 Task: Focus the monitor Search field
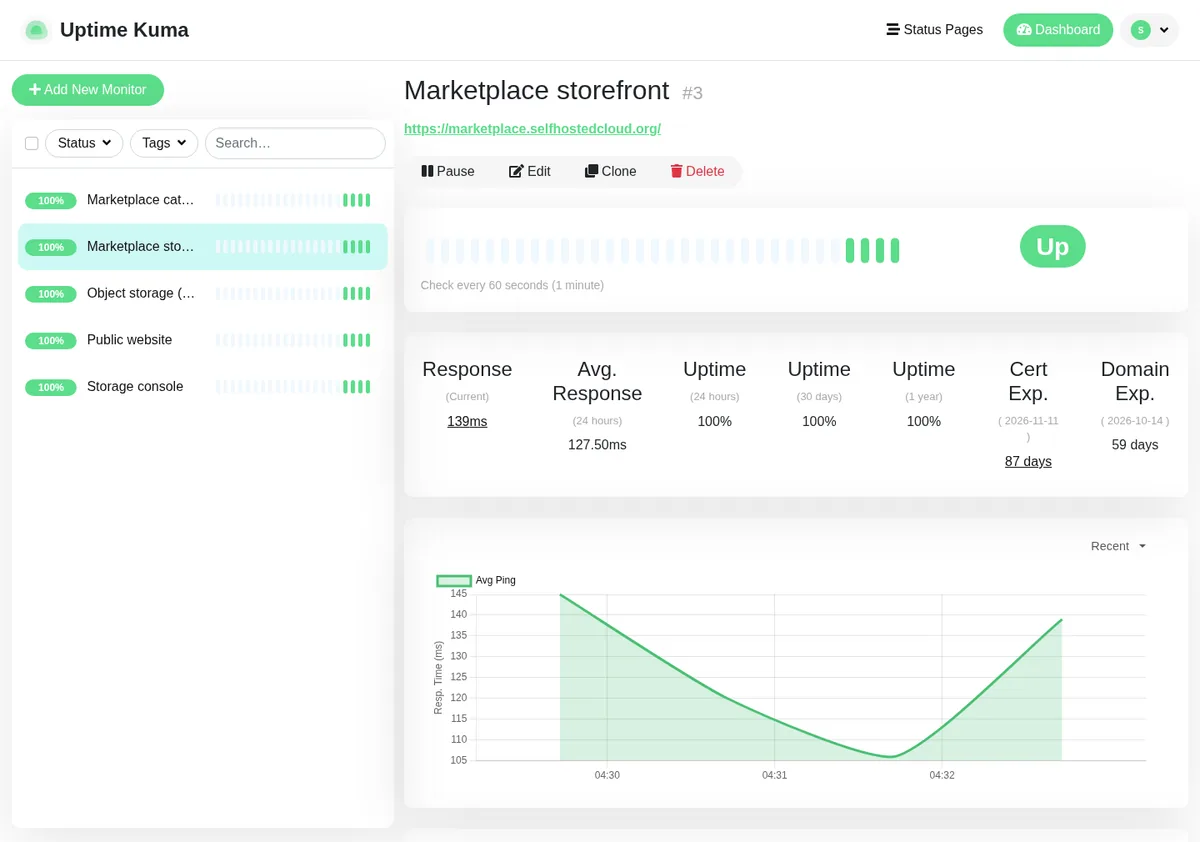(x=295, y=143)
